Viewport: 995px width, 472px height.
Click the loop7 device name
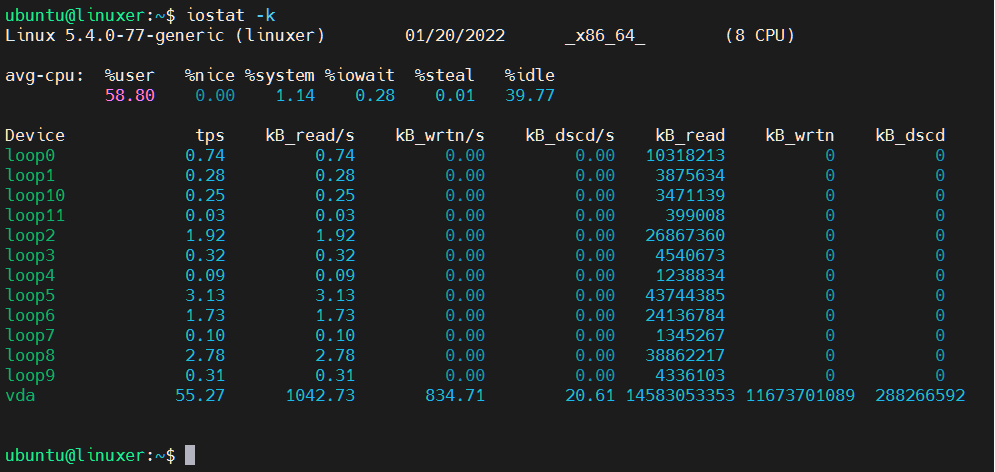(30, 336)
